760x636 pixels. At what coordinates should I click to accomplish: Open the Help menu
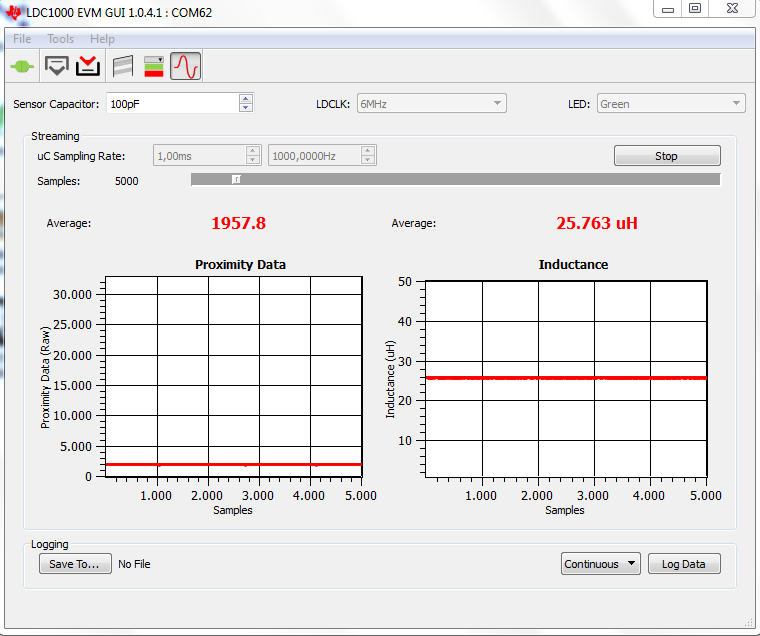102,39
